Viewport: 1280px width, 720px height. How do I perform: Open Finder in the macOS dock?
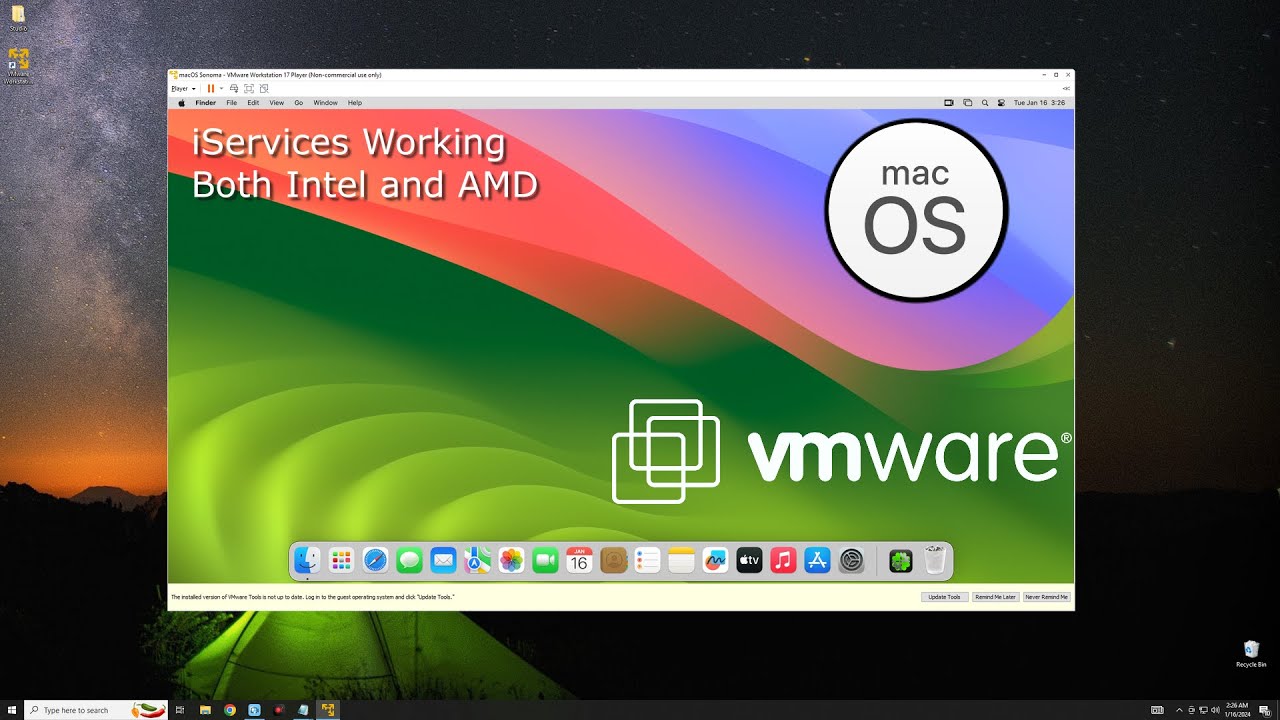pos(307,561)
